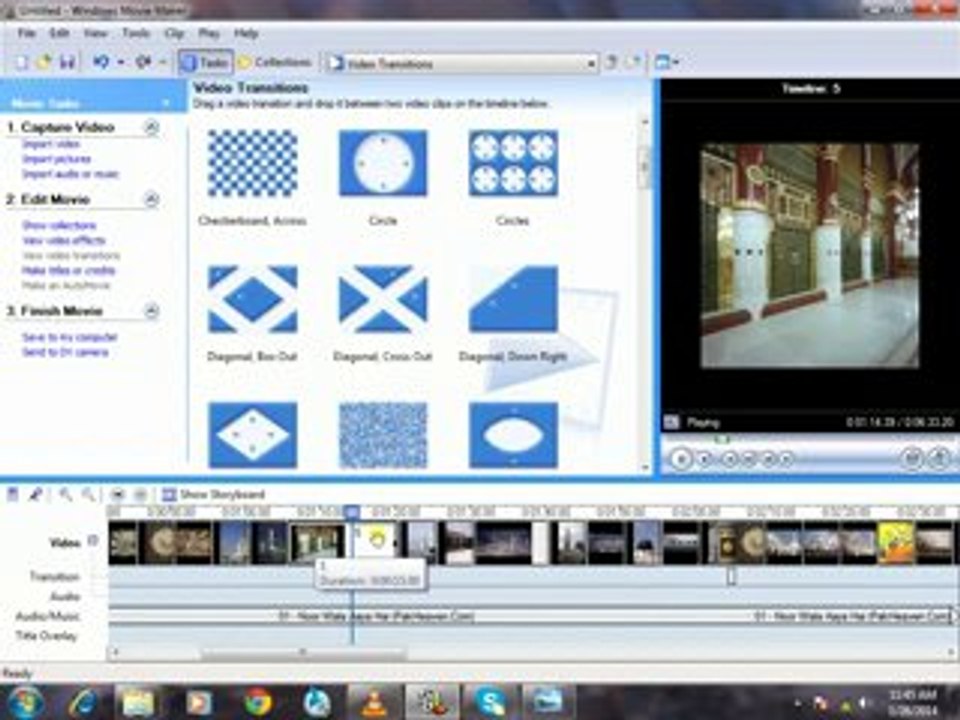The width and height of the screenshot is (960, 720).
Task: Click the timeline horizontal scrollbar
Action: click(x=531, y=653)
